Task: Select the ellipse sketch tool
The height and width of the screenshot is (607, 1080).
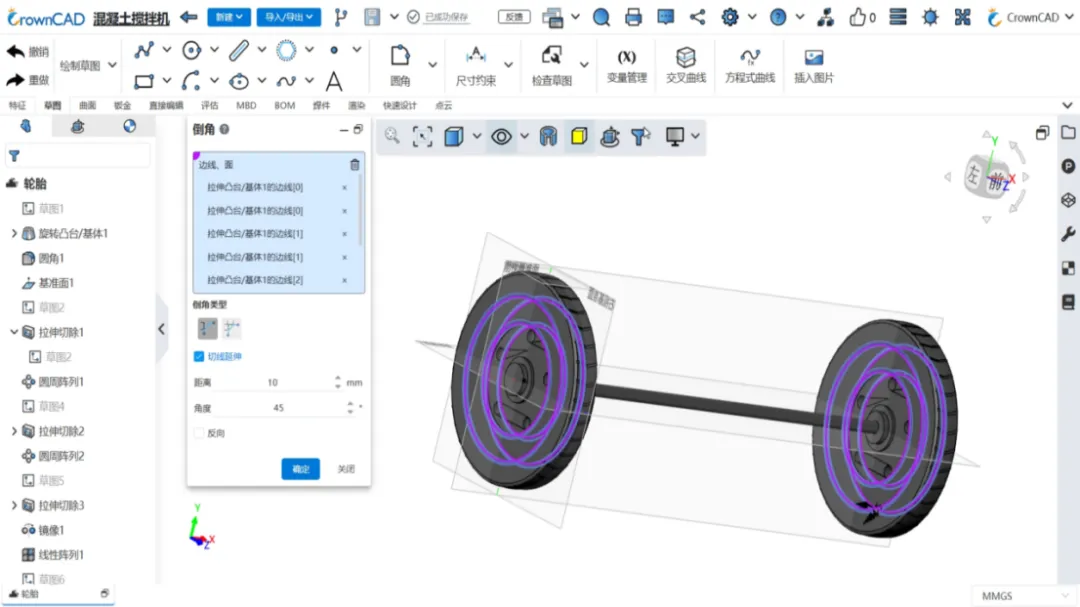Action: point(239,81)
